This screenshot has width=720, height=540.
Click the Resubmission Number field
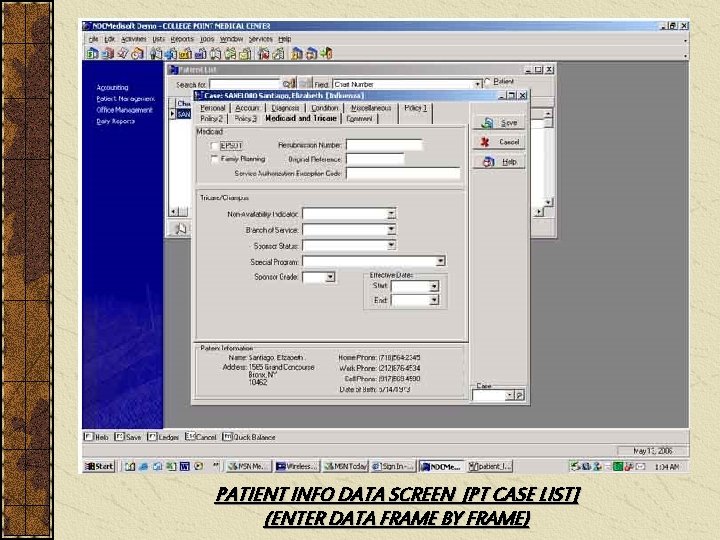384,145
